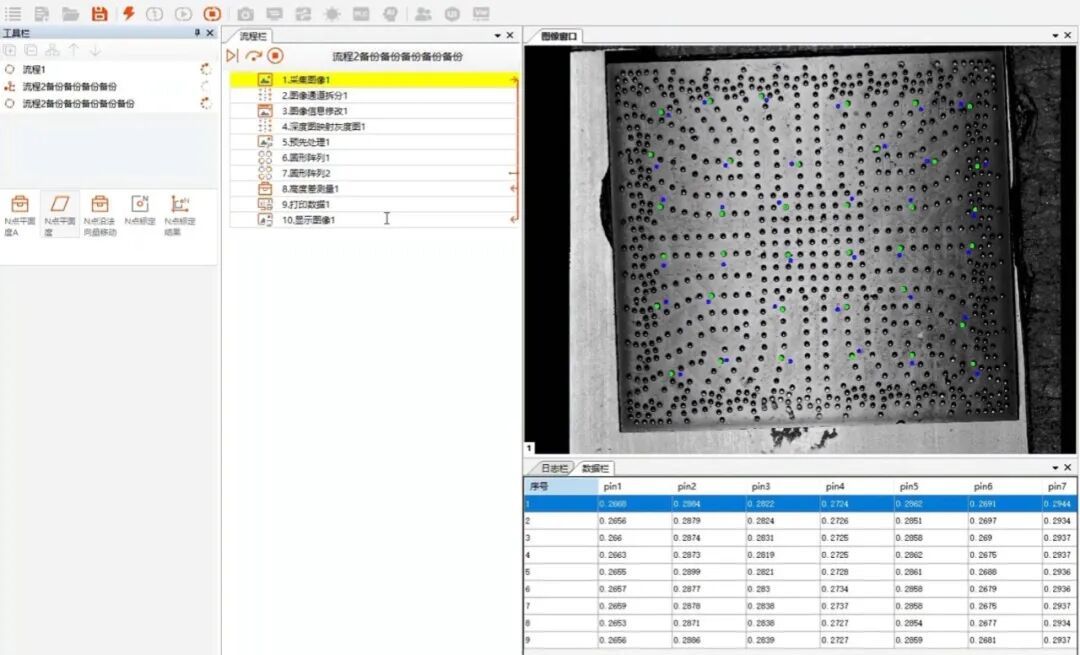This screenshot has height=655, width=1080.
Task: Click the hierarchy tree icon under 工具栏
Action: tap(52, 50)
